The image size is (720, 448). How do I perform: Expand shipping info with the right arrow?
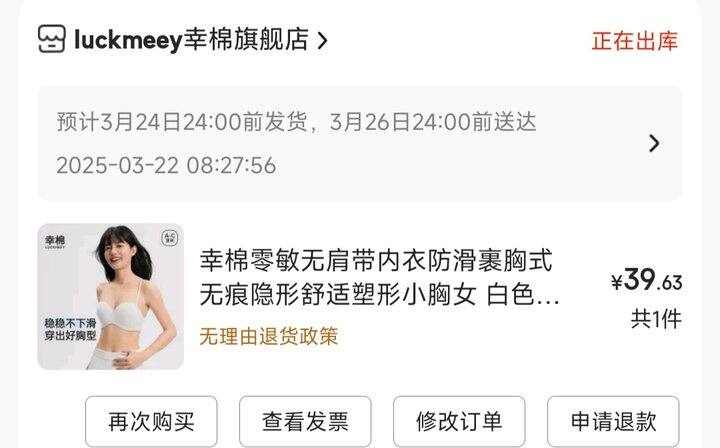pos(654,143)
